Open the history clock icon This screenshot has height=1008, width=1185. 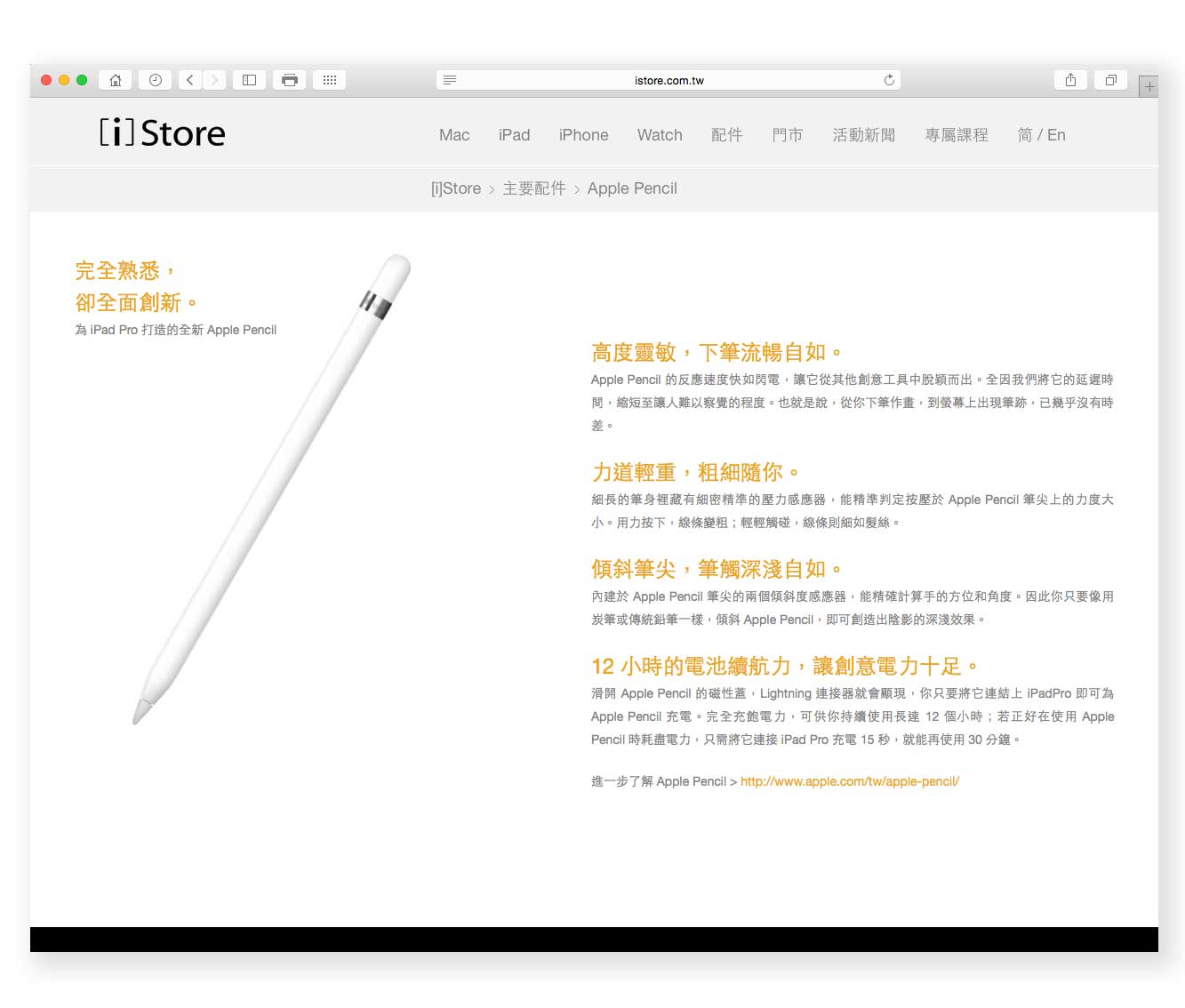click(156, 80)
